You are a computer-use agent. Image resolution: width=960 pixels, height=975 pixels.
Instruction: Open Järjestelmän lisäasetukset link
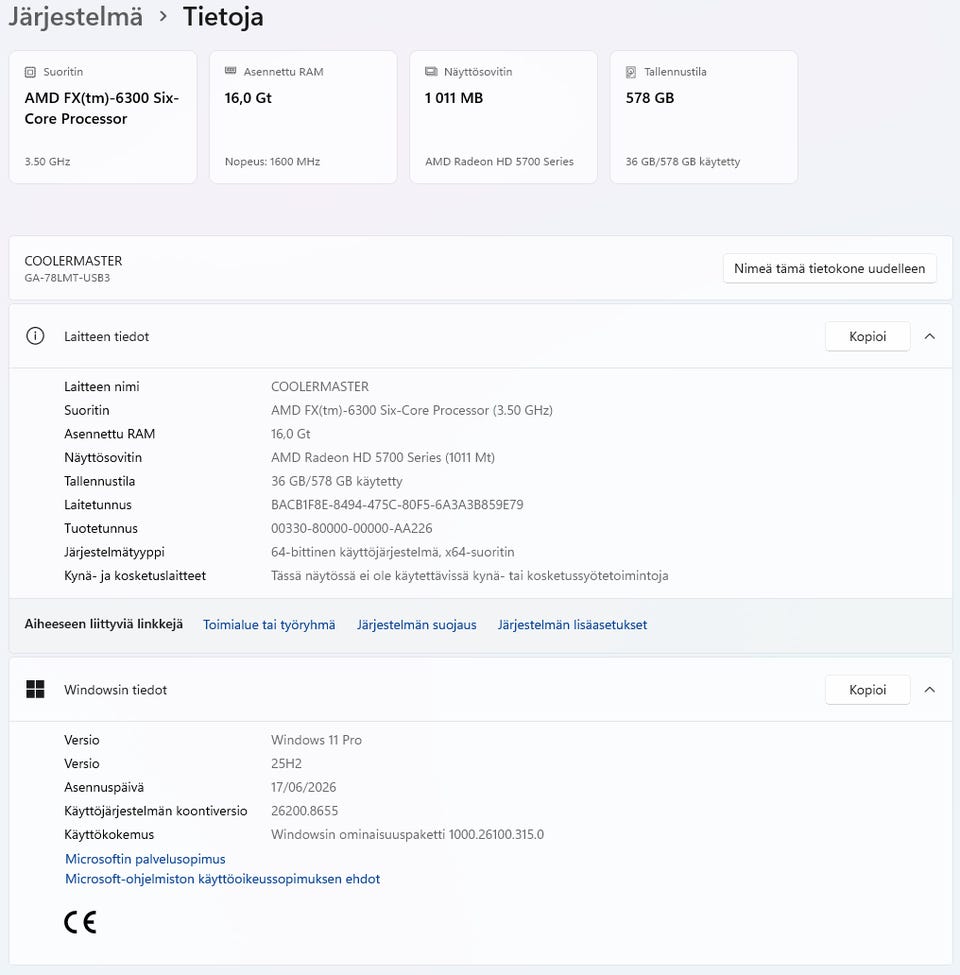[x=572, y=625]
